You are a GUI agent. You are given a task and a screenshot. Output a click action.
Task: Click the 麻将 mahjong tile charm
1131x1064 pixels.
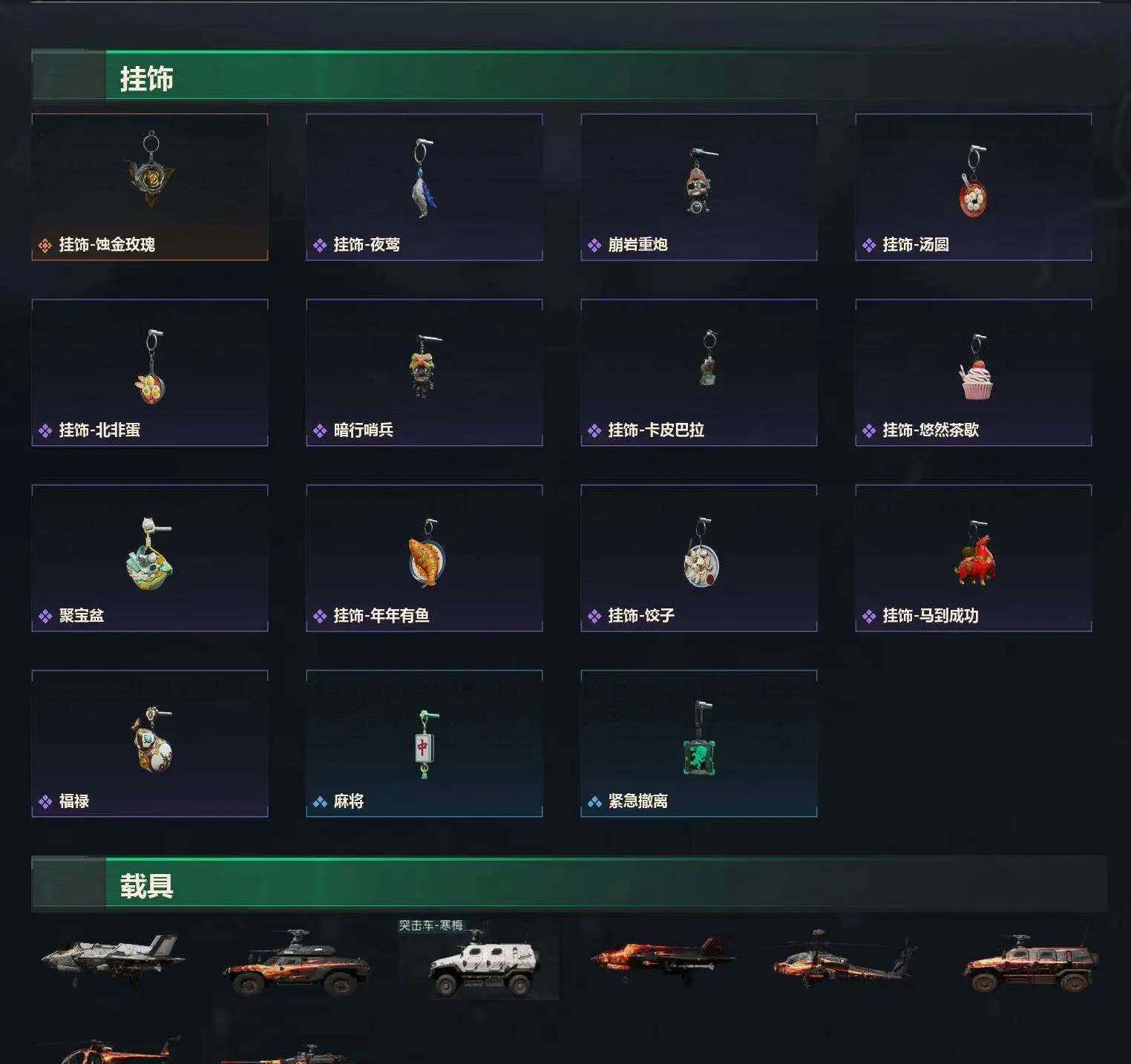point(425,744)
